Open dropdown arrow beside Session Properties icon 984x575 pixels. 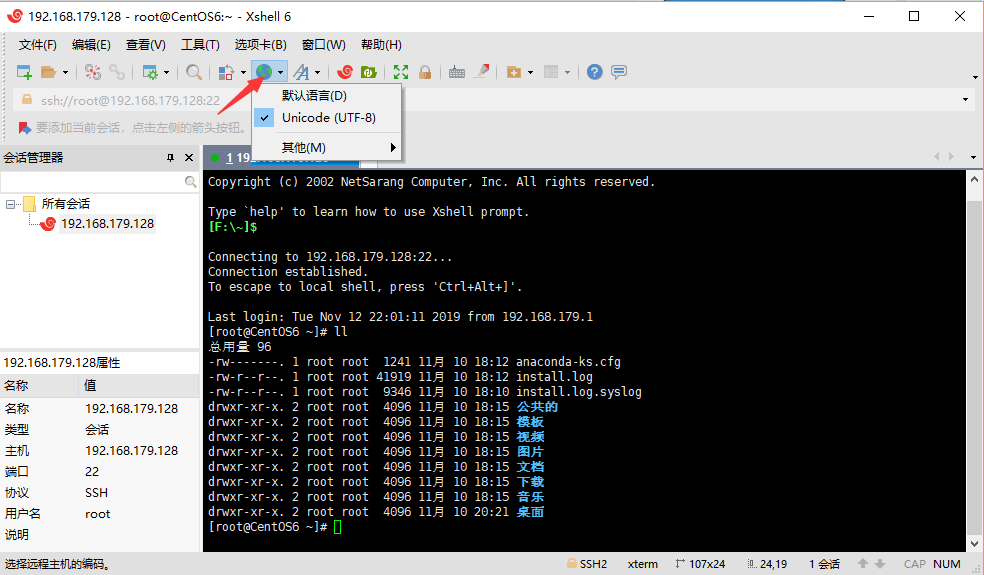click(x=166, y=72)
